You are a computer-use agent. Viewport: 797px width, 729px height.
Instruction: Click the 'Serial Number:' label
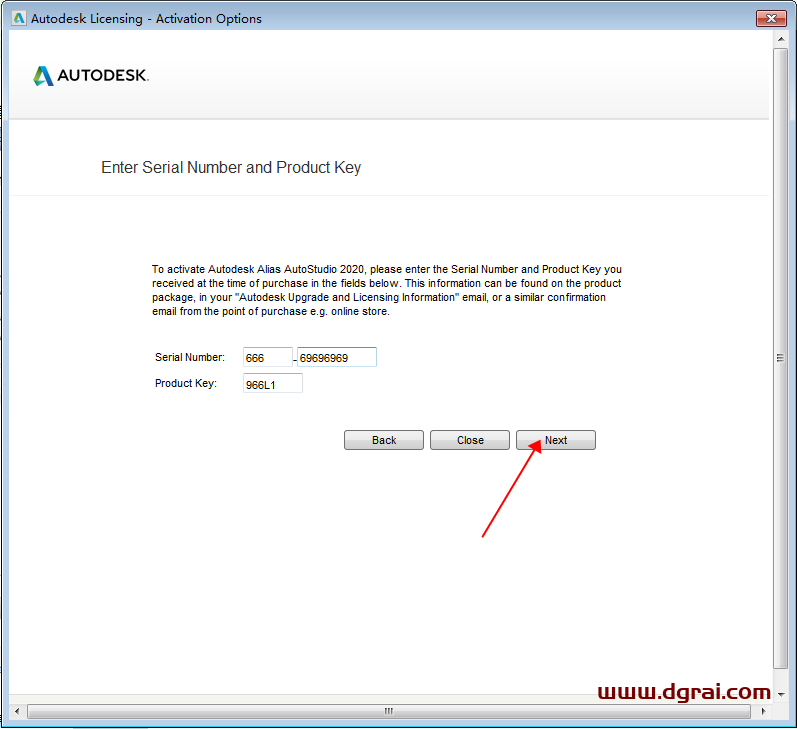point(190,357)
